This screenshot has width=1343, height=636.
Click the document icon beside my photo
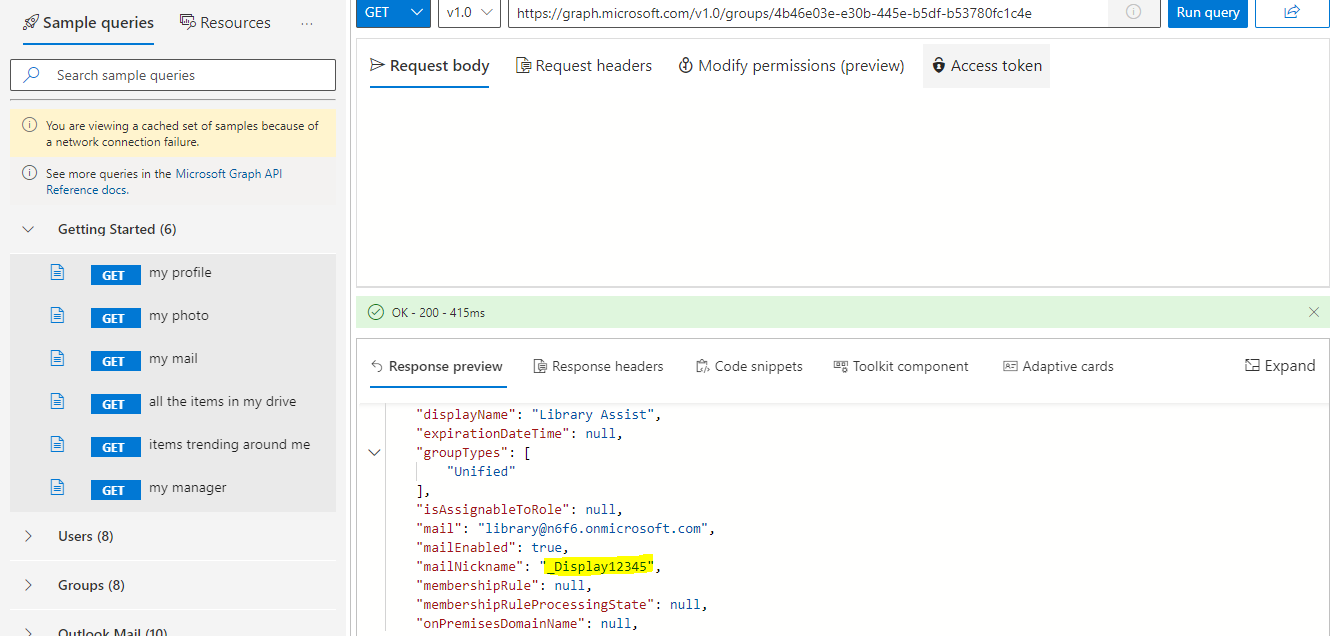click(x=58, y=315)
